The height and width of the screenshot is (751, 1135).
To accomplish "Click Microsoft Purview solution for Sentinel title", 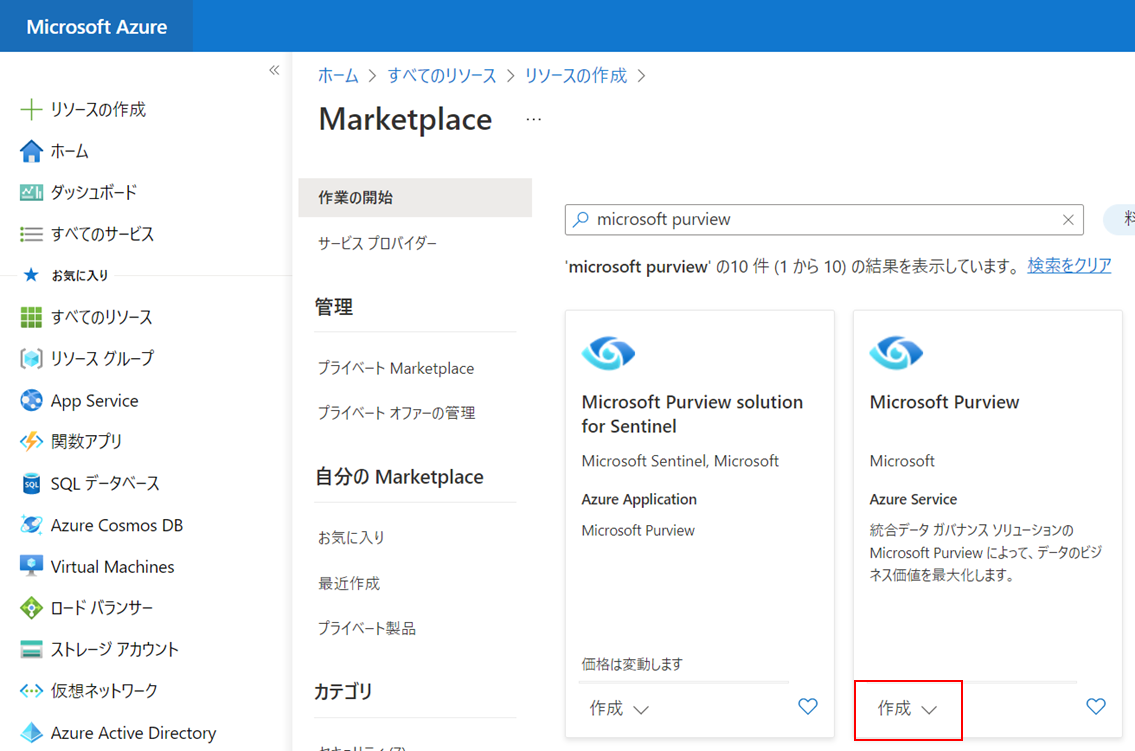I will pos(692,414).
